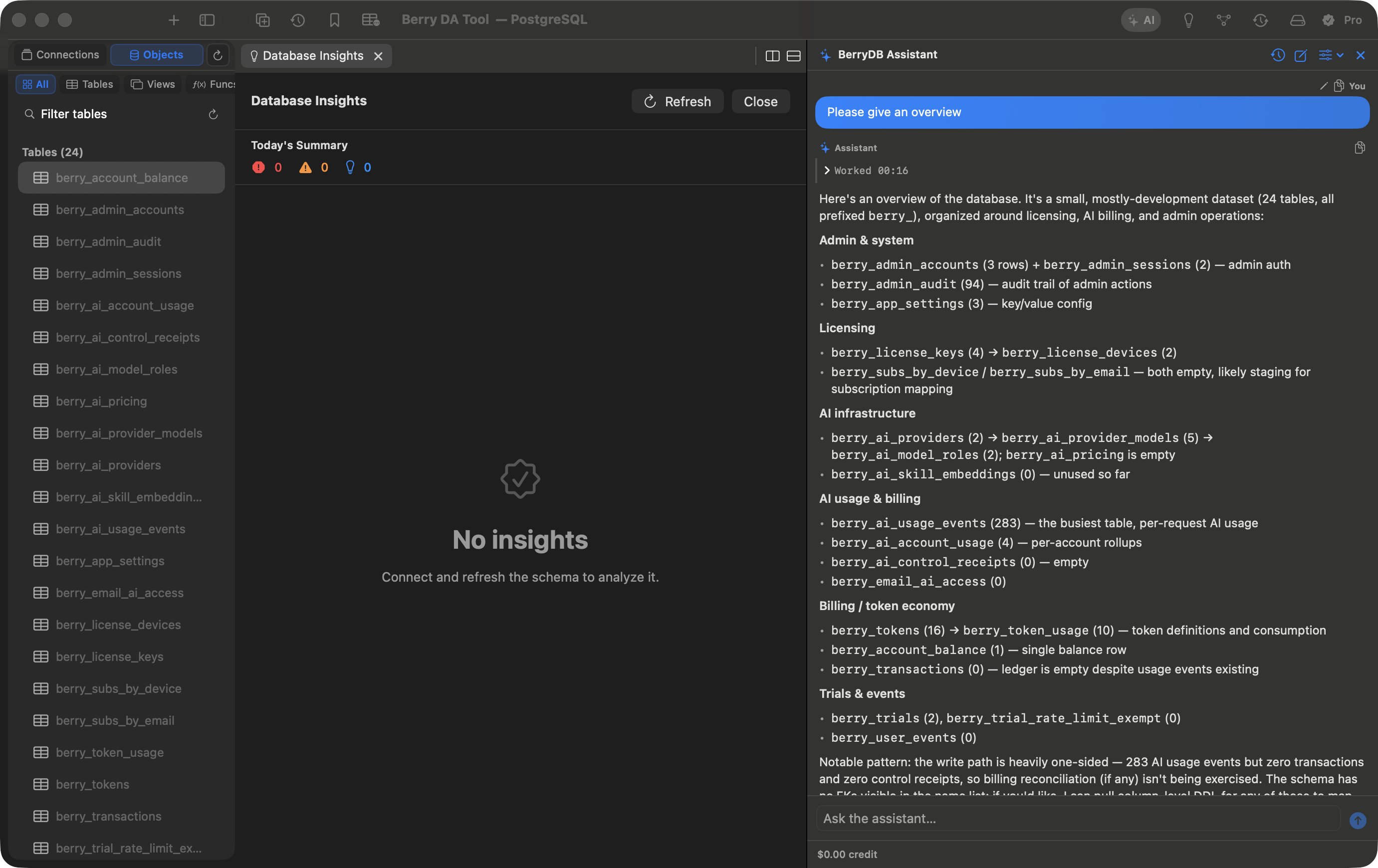
Task: Select berry_tokens table
Action: tap(121, 785)
